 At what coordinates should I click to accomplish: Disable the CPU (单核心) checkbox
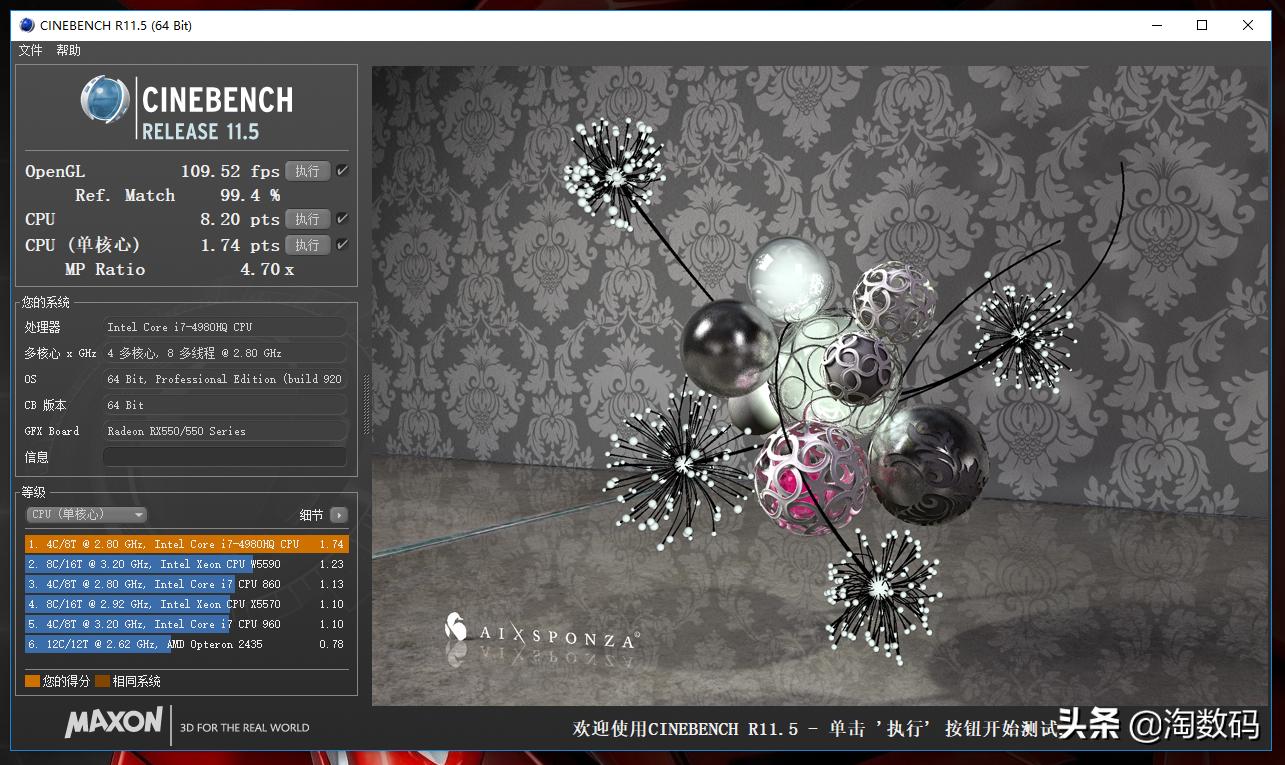click(341, 244)
